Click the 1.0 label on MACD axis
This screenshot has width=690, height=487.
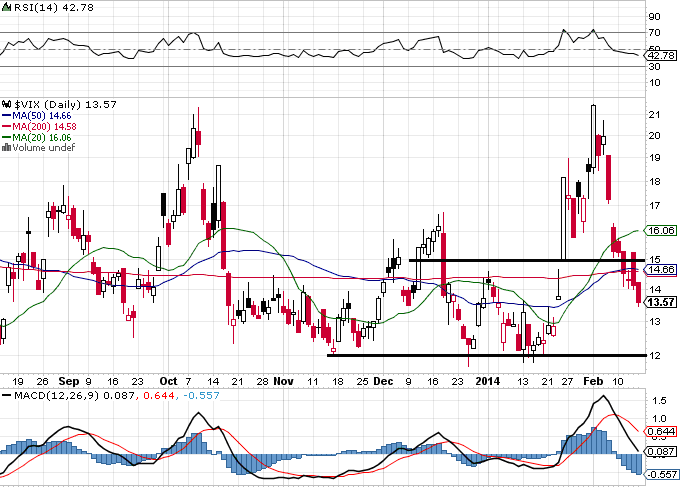660,418
